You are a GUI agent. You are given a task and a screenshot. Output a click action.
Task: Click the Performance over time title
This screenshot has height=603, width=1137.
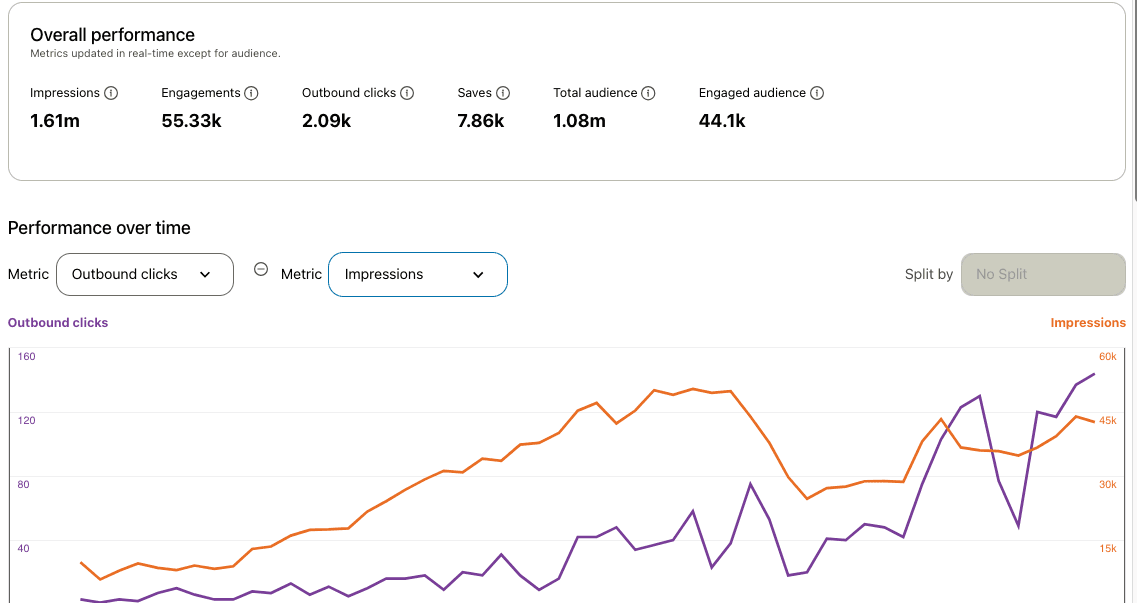[99, 228]
